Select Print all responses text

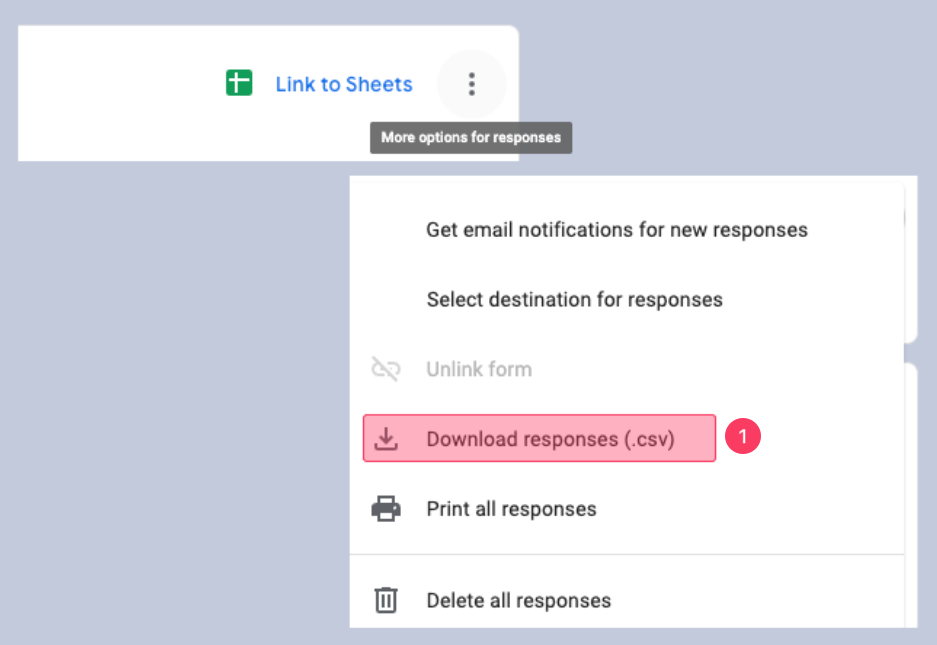click(511, 509)
